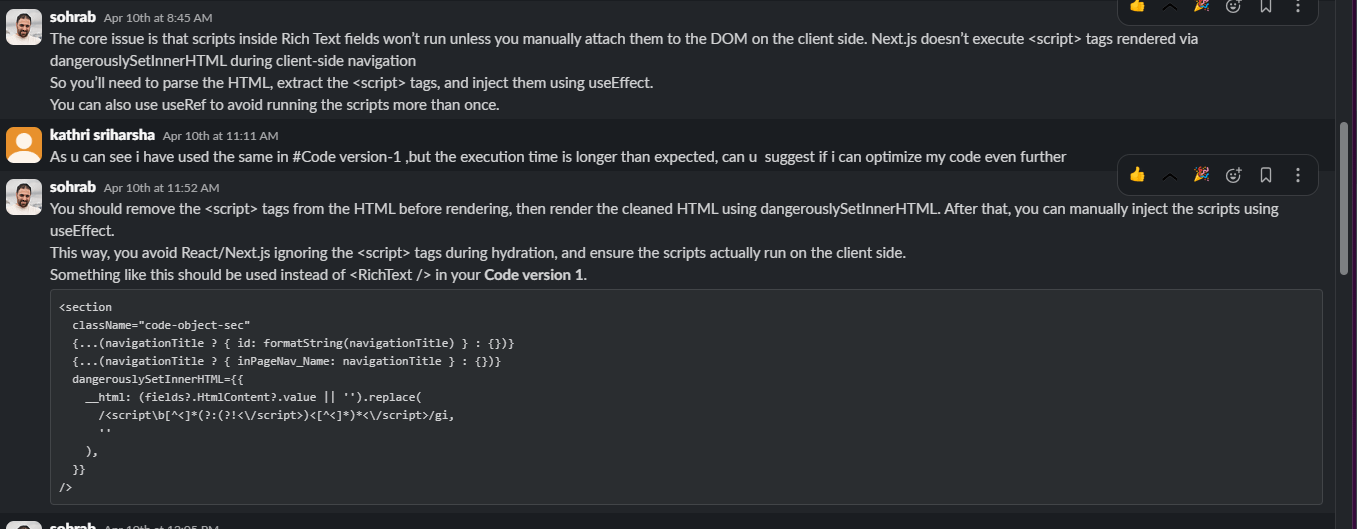Image resolution: width=1357 pixels, height=529 pixels.
Task: Open more actions menu on the 11:52 AM message toolbar
Action: (x=1298, y=175)
